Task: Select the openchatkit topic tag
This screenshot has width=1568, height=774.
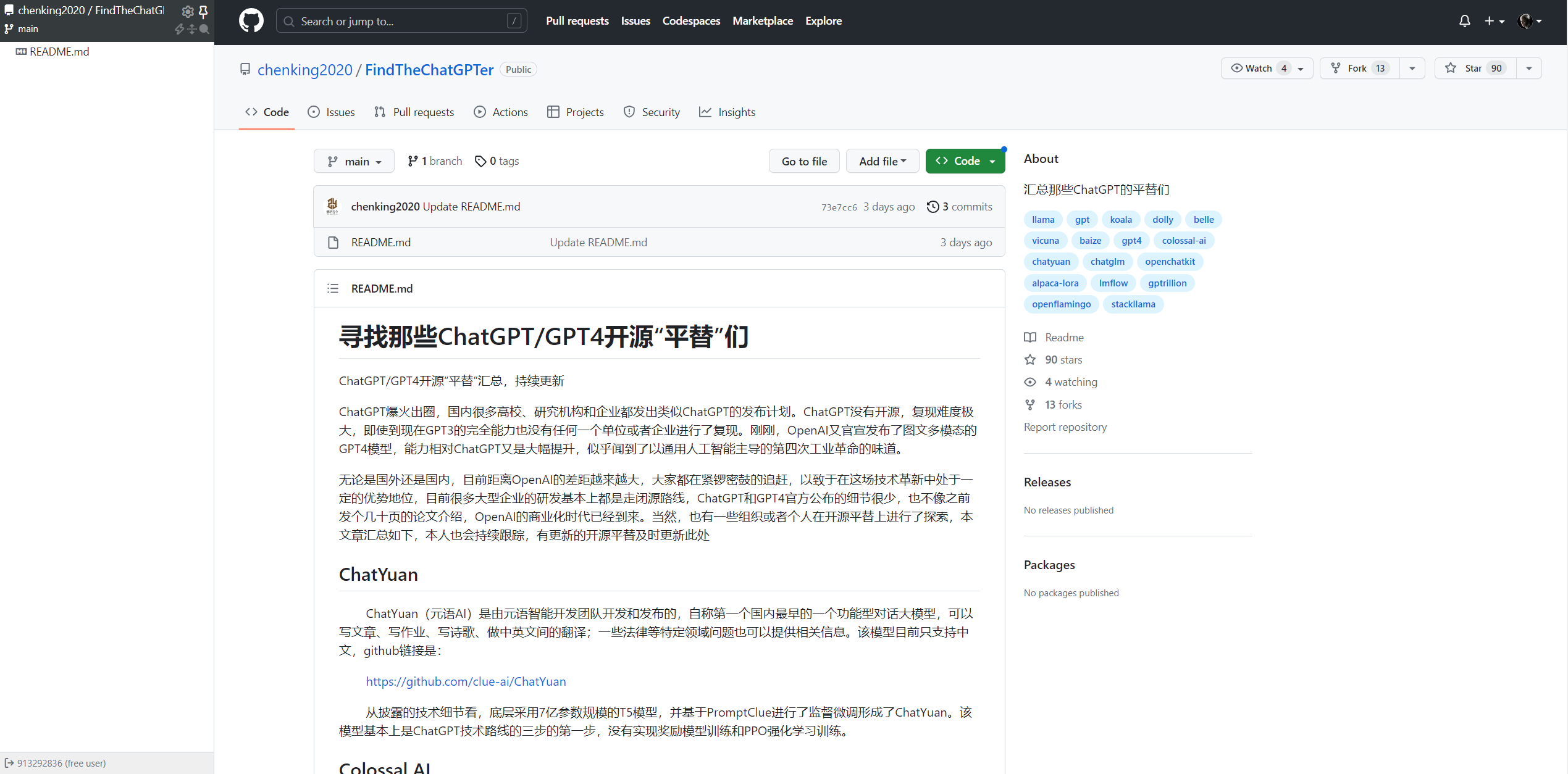Action: tap(1170, 262)
